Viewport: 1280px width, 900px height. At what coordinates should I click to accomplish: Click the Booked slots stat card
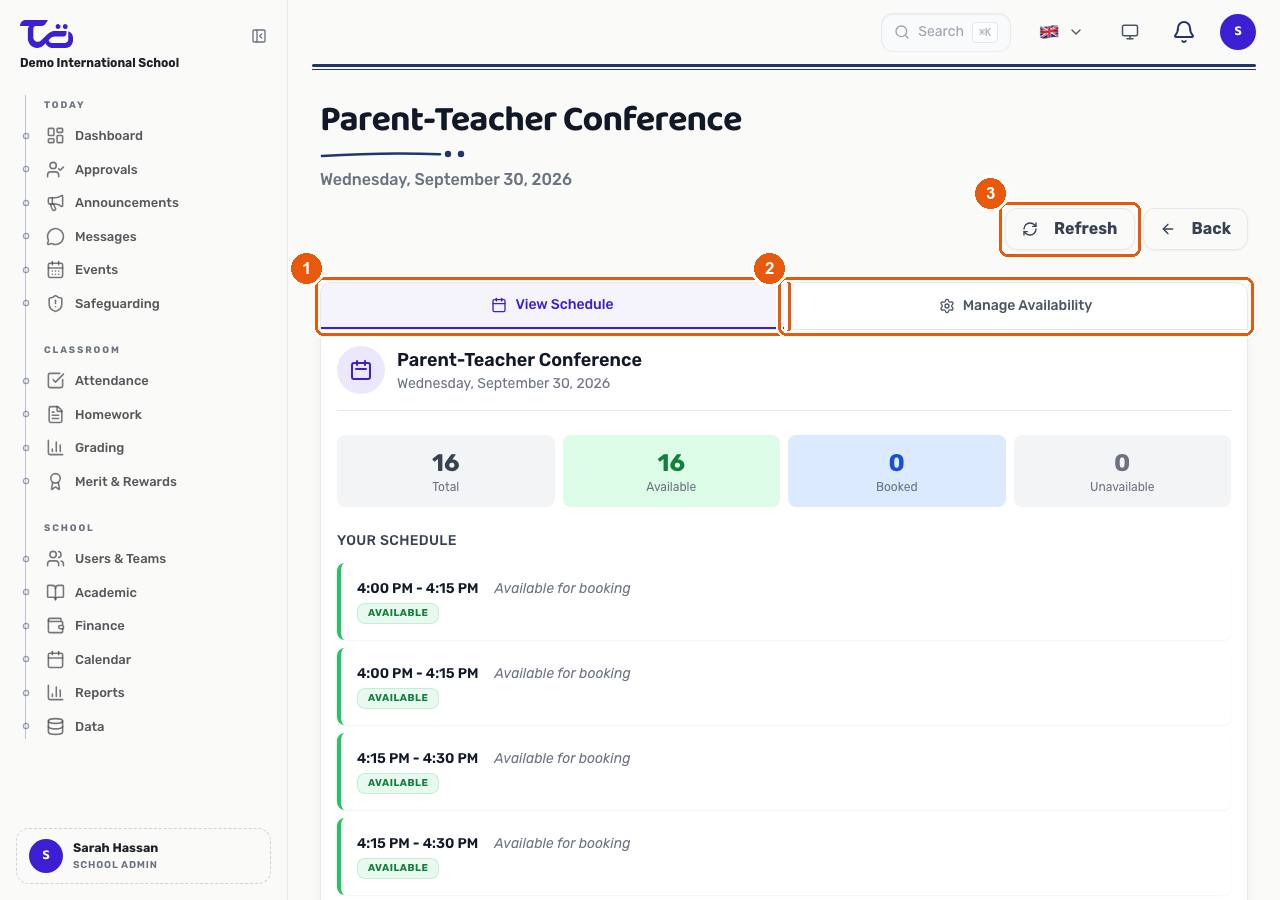(897, 471)
